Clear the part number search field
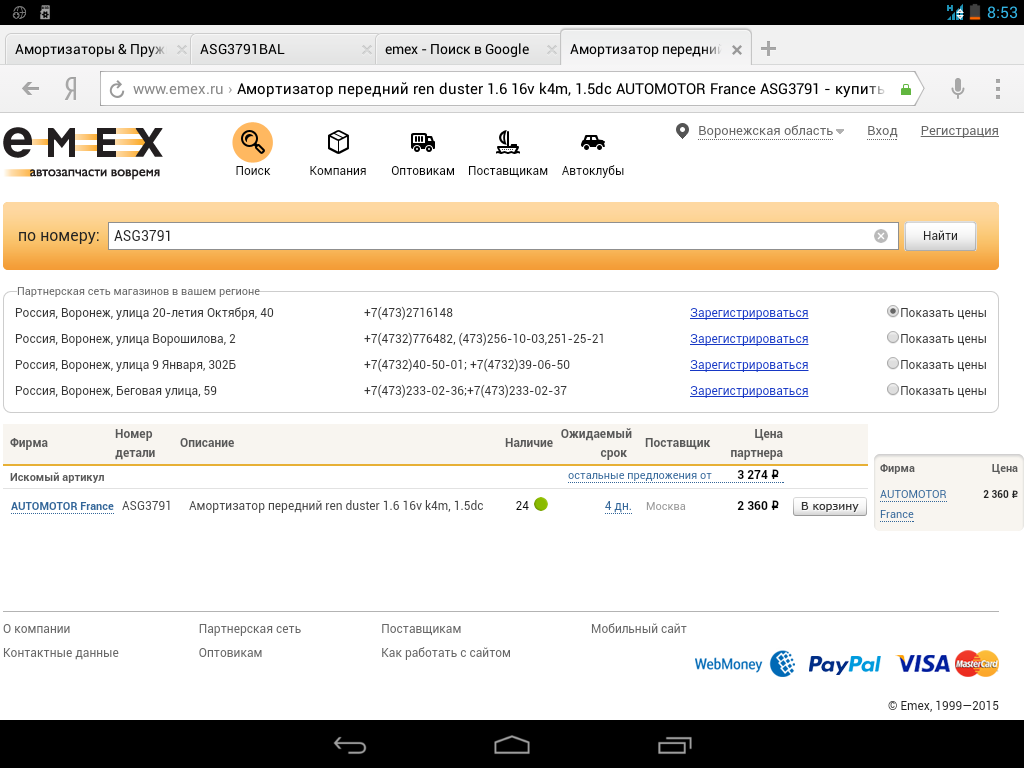 (x=881, y=236)
